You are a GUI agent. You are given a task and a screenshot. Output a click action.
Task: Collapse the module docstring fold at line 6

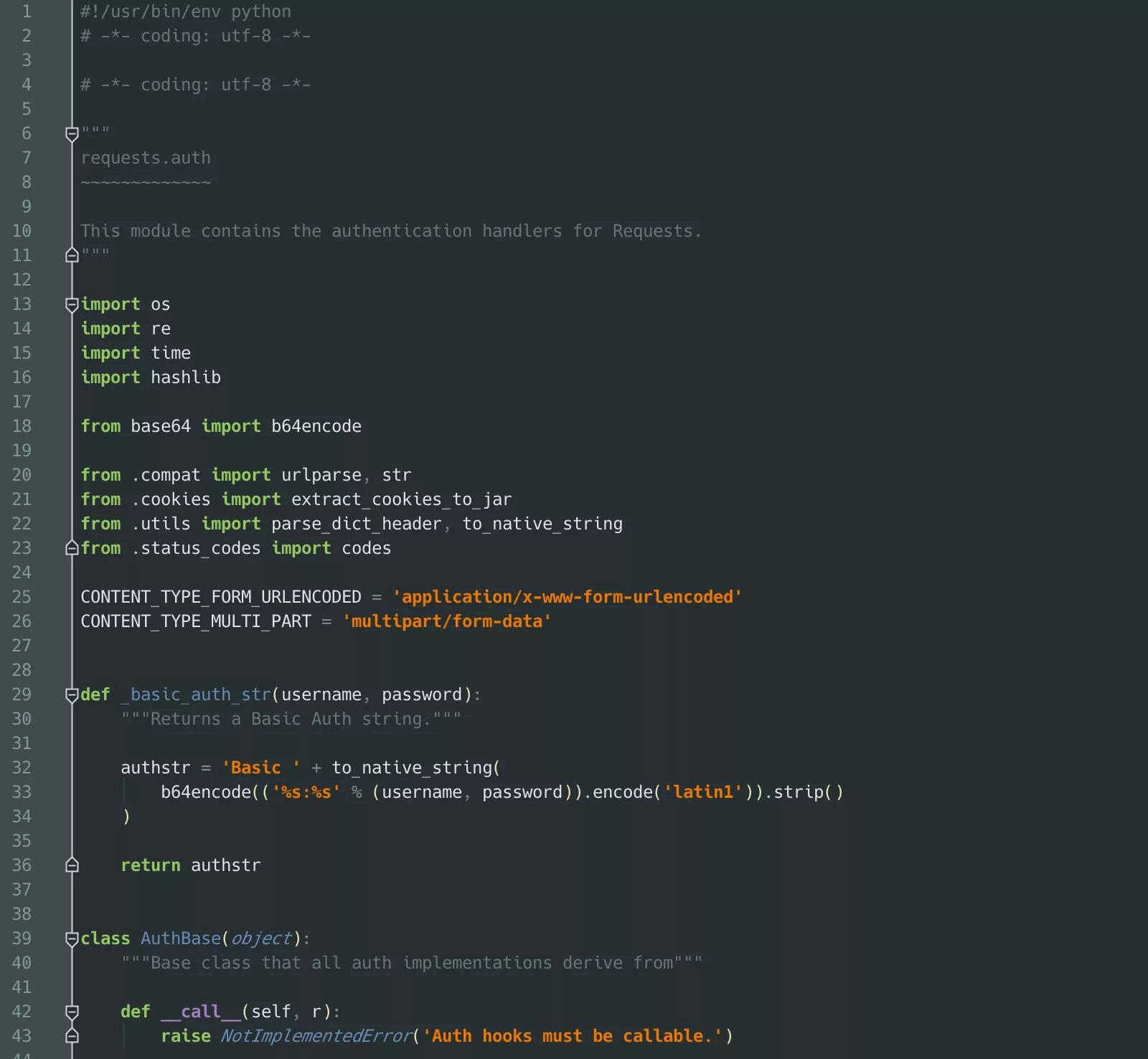coord(72,133)
